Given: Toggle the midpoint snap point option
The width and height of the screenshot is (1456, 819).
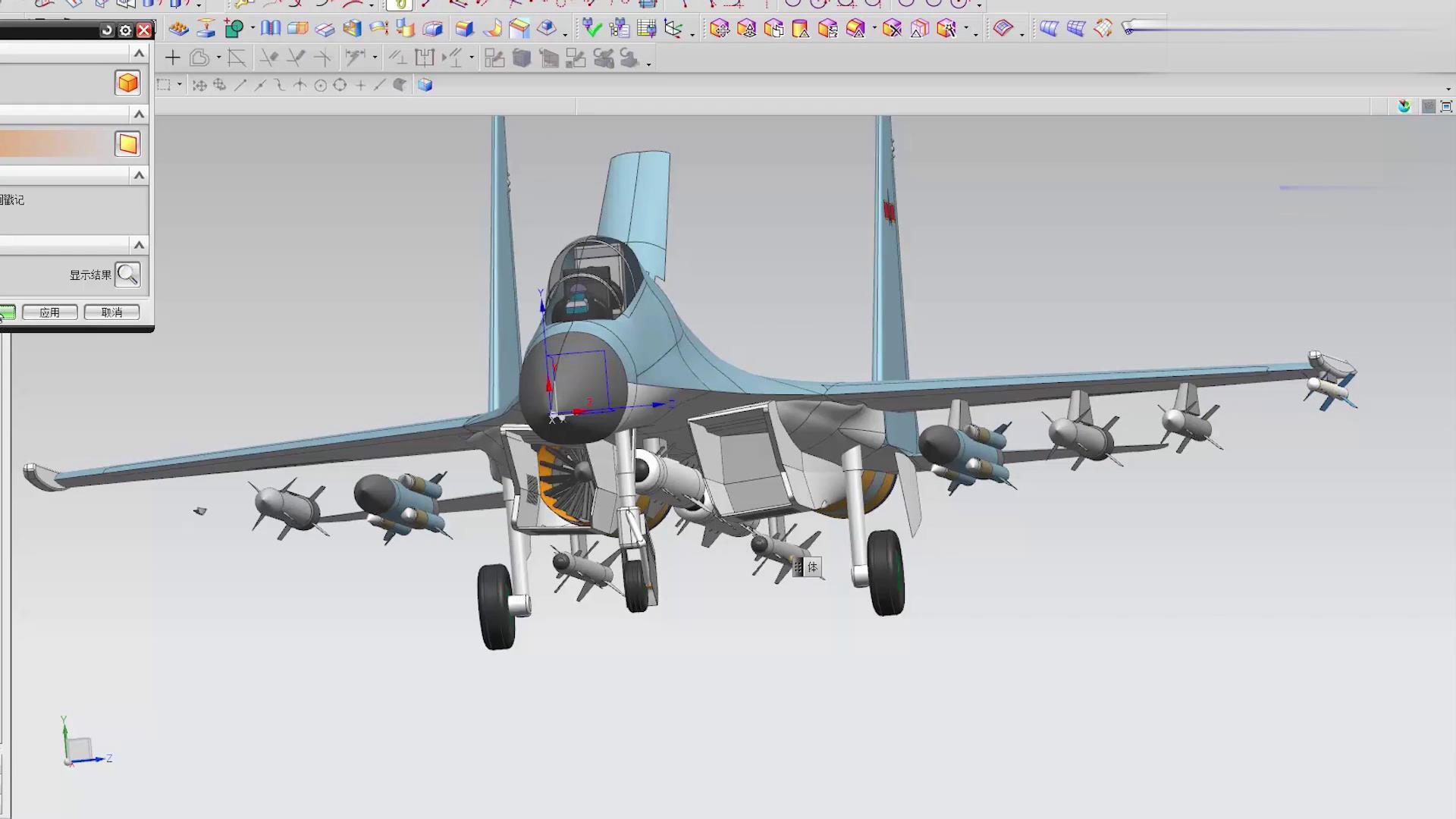Looking at the screenshot, I should pyautogui.click(x=260, y=86).
